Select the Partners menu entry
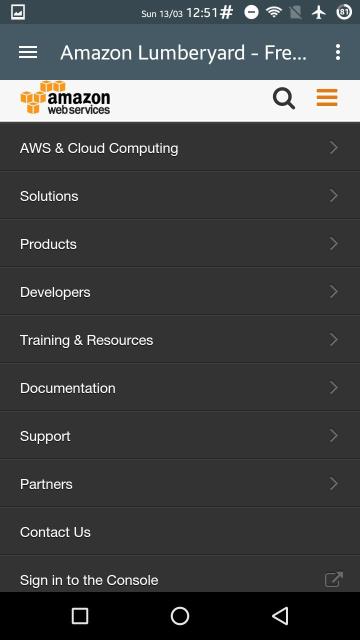360x640 pixels. click(x=180, y=483)
